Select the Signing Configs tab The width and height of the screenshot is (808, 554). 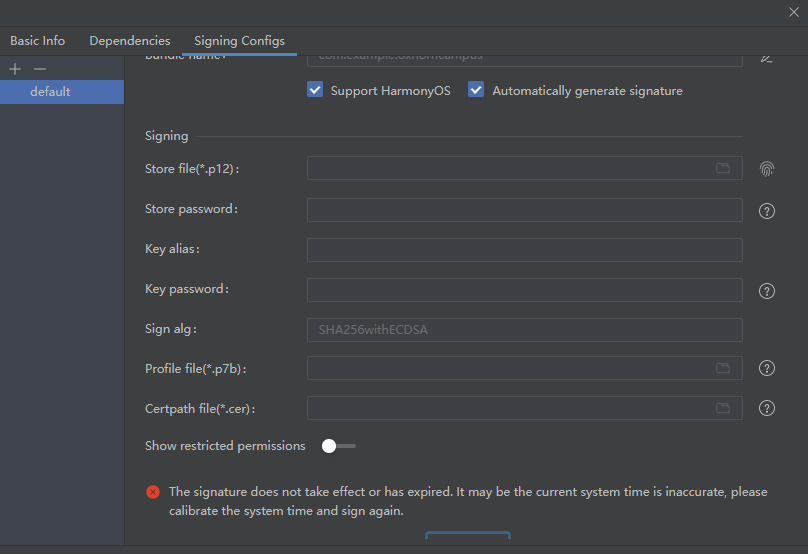tap(239, 41)
